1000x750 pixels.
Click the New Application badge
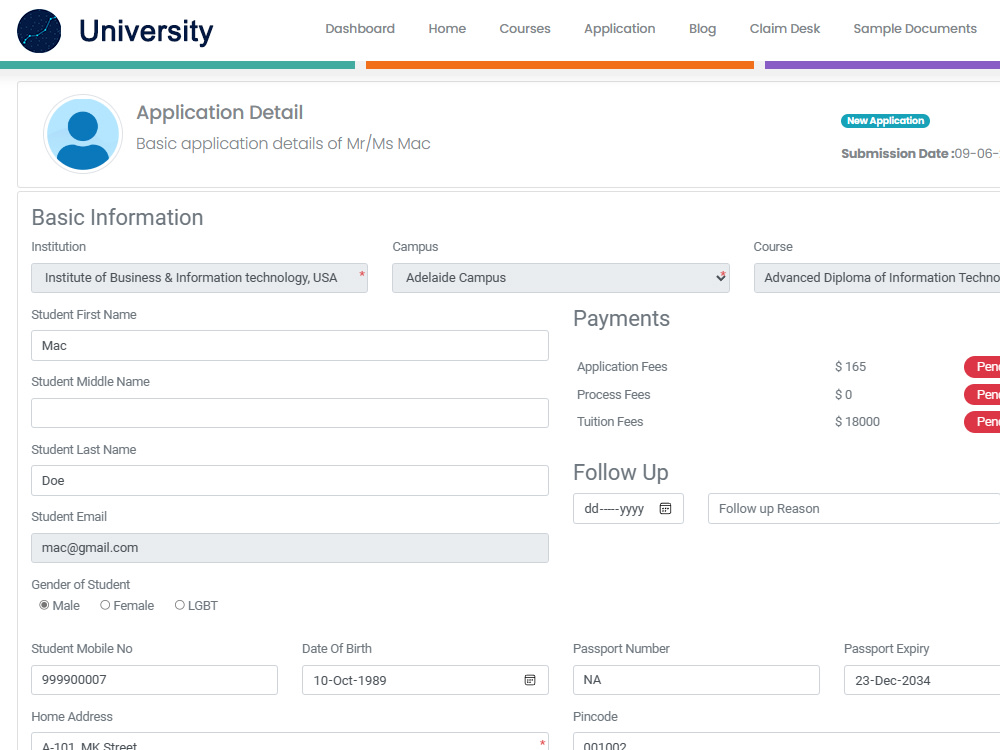tap(885, 120)
